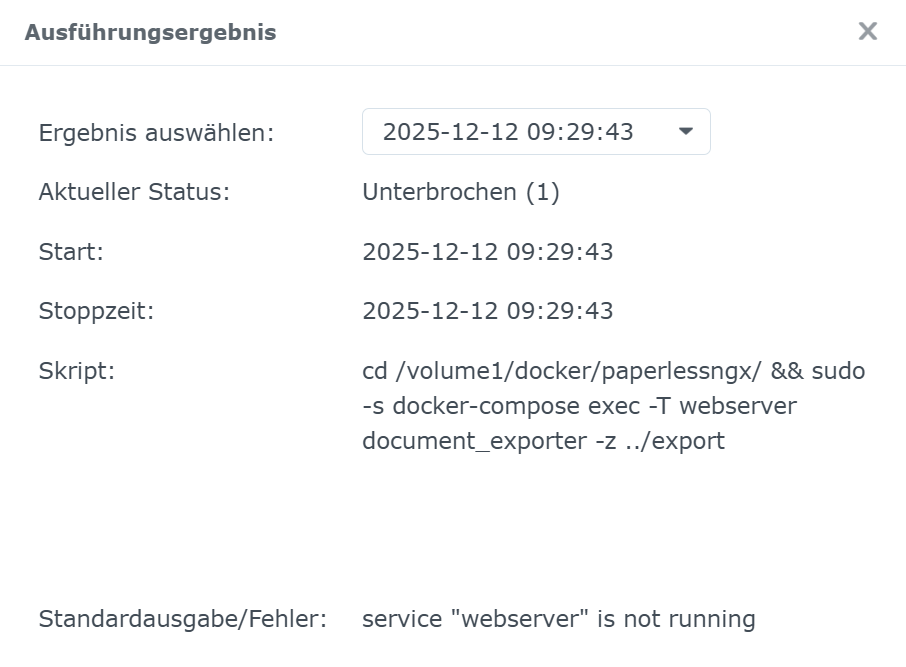
Task: Close the Ausführungsergebnis dialog
Action: [867, 31]
